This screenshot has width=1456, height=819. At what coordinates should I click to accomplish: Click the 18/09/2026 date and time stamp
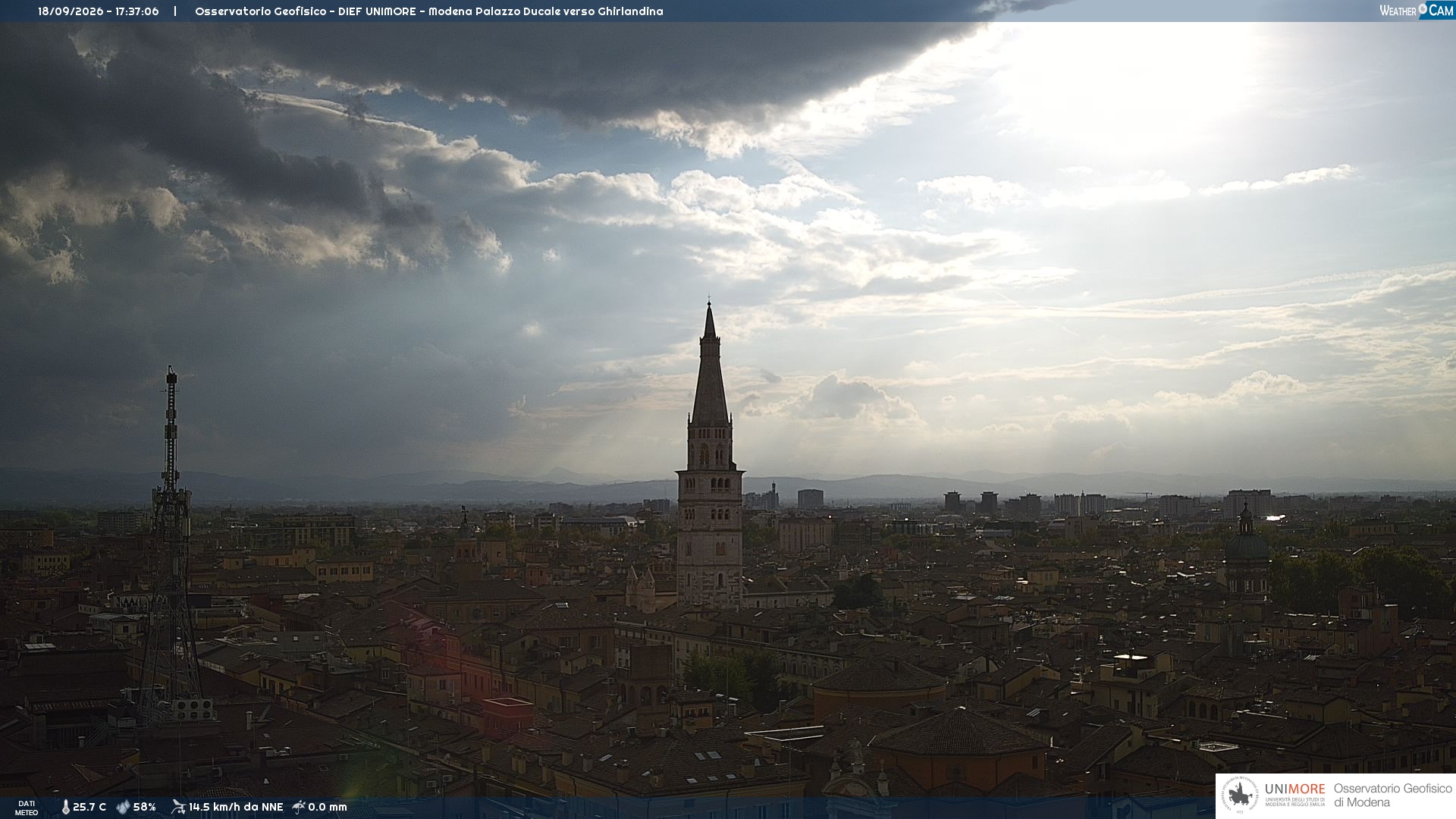(x=99, y=11)
